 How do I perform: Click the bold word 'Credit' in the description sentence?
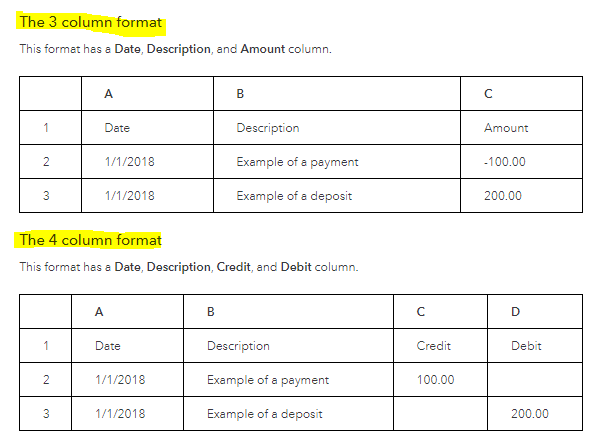(233, 267)
